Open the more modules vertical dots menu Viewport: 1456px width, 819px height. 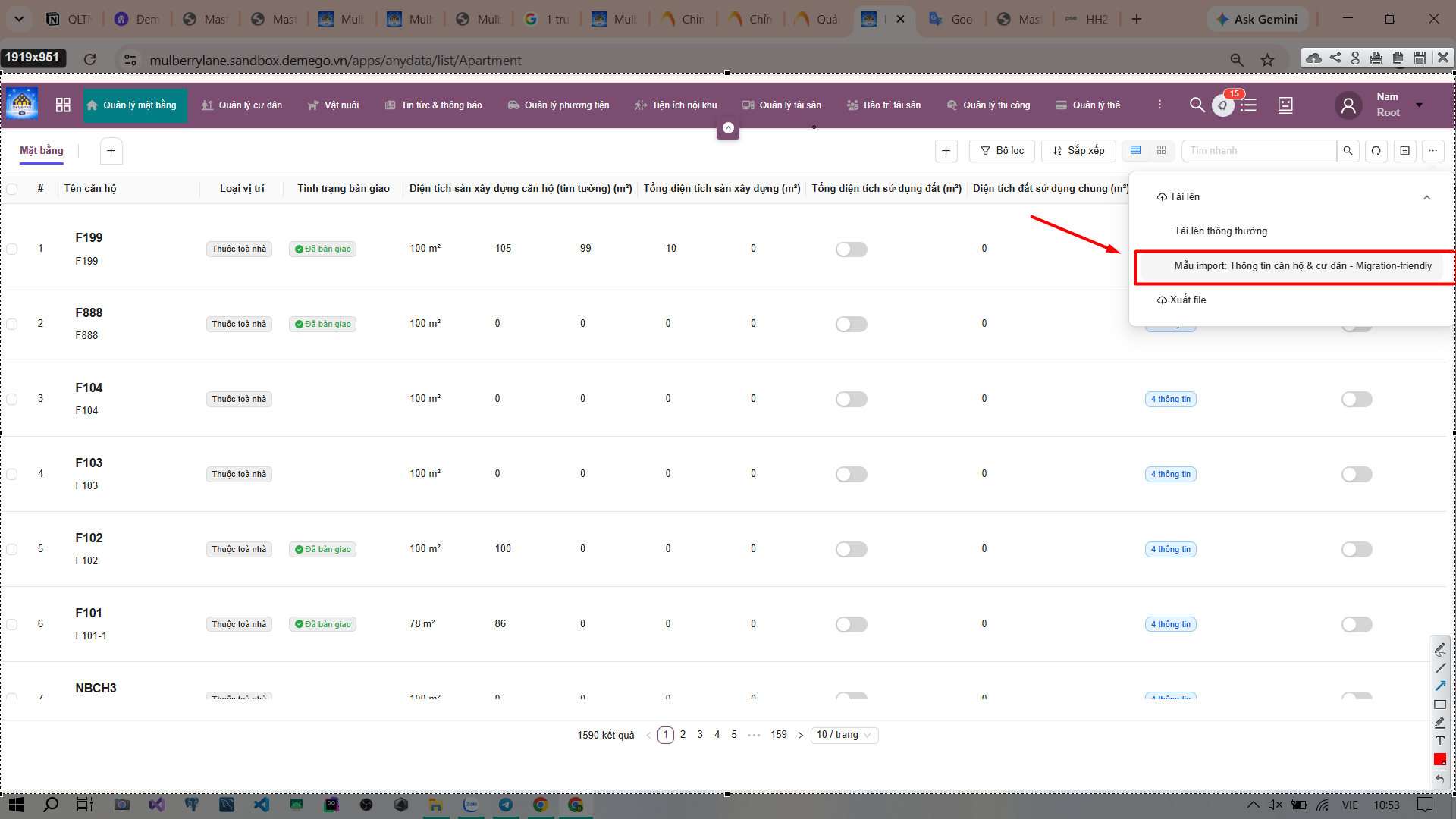click(1159, 105)
